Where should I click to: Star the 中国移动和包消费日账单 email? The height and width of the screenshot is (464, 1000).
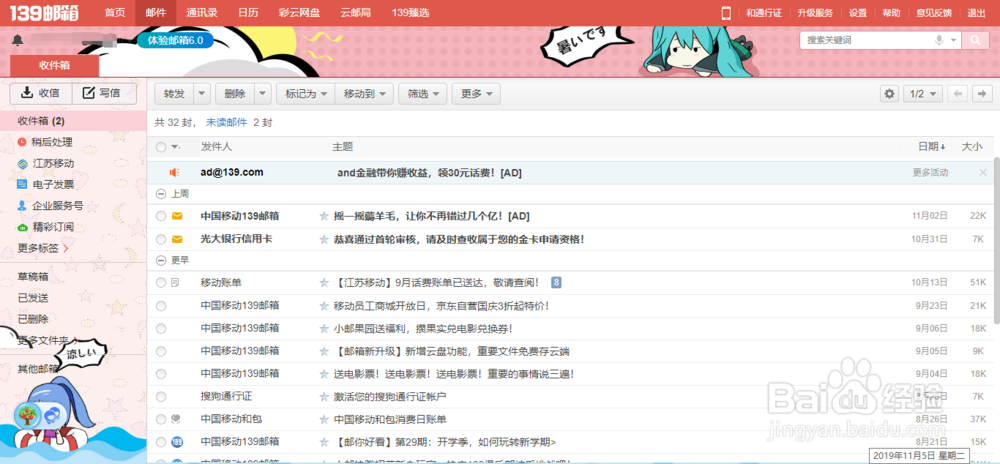(324, 419)
